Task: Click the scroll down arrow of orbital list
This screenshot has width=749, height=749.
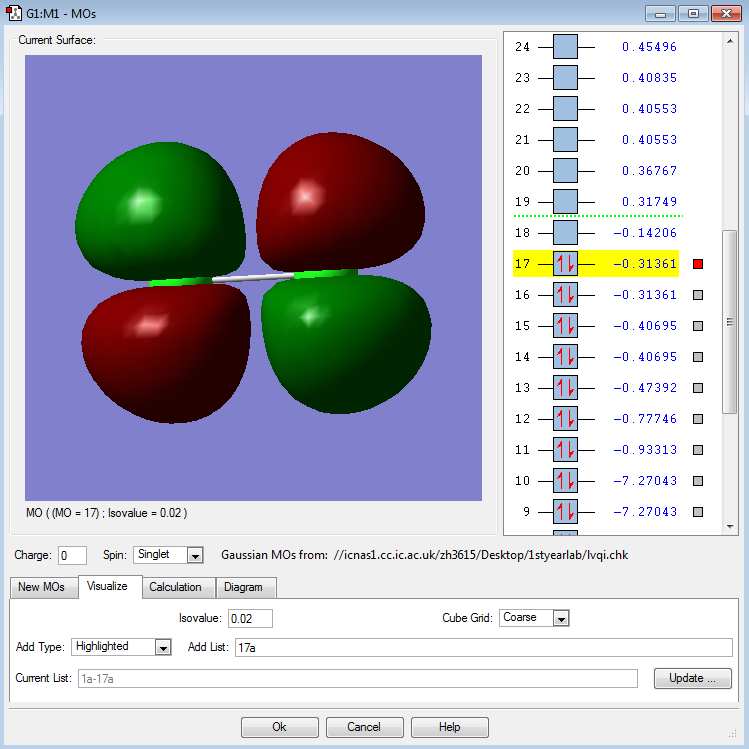Action: tap(730, 526)
